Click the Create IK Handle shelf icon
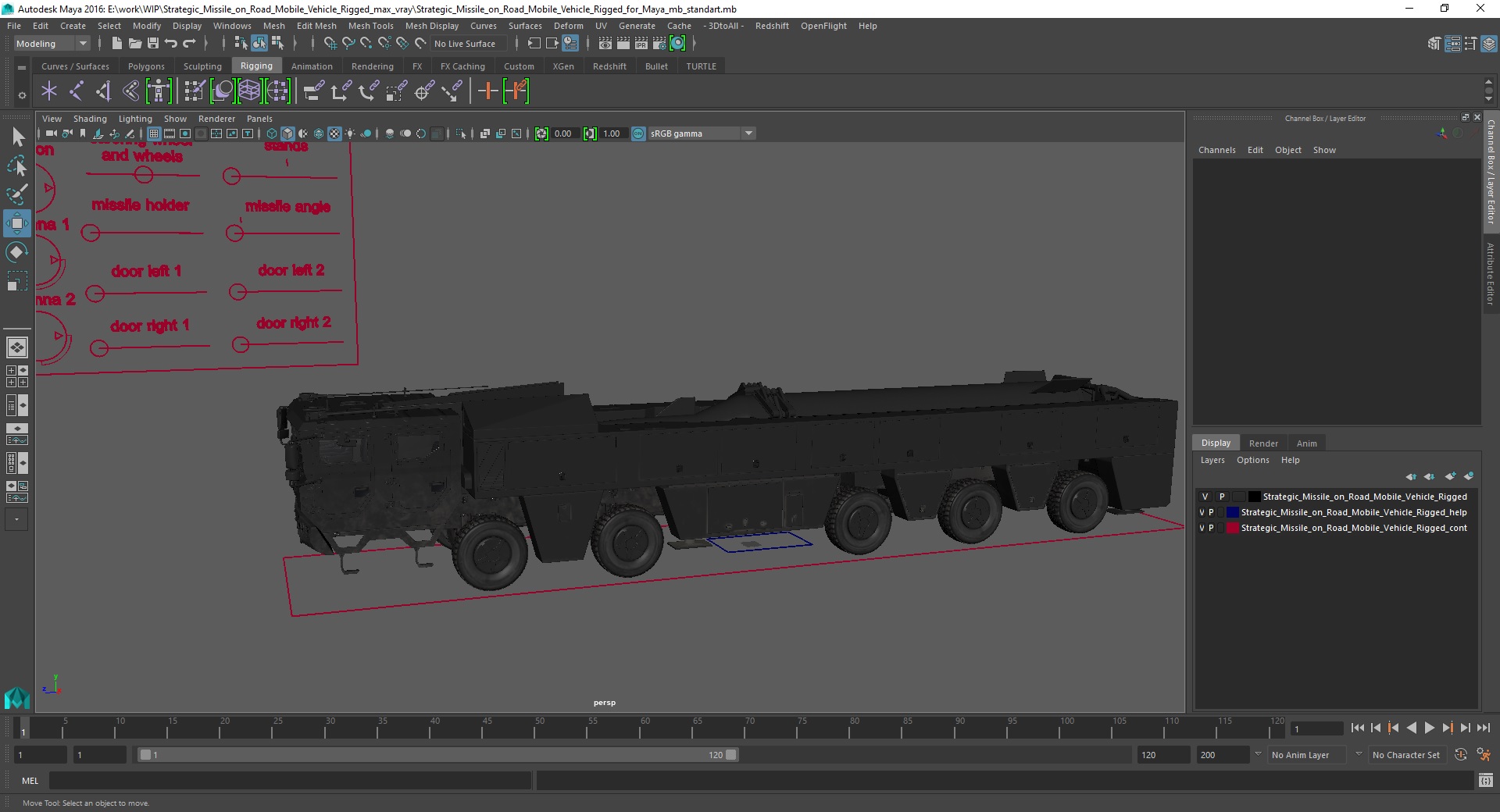This screenshot has height=812, width=1500. tap(103, 91)
